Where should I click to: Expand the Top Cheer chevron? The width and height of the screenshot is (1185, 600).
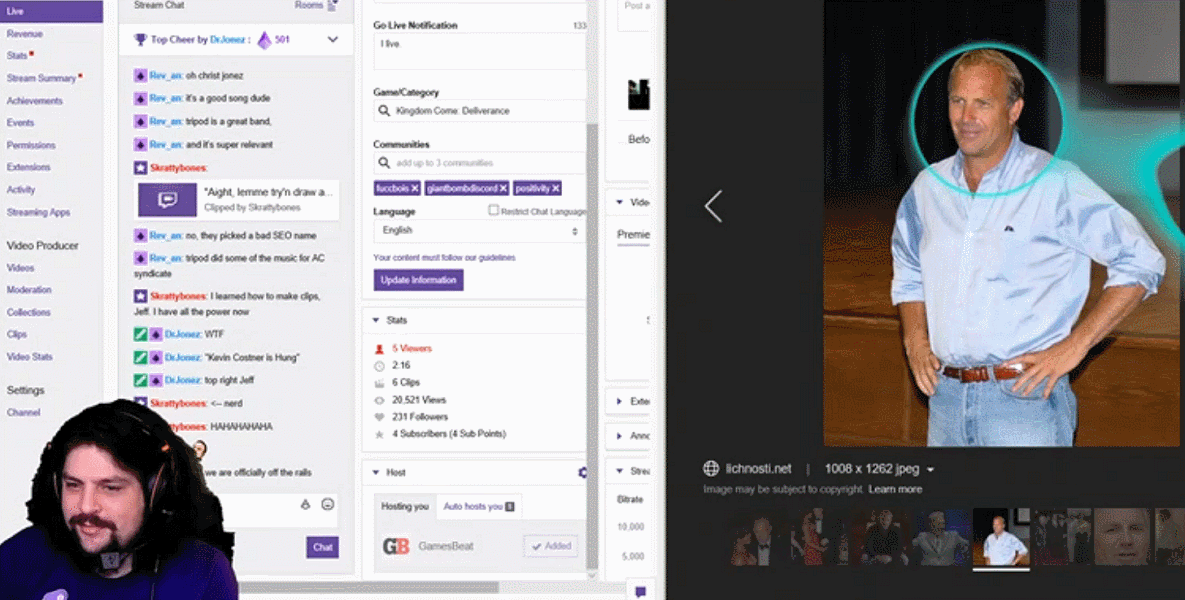333,39
